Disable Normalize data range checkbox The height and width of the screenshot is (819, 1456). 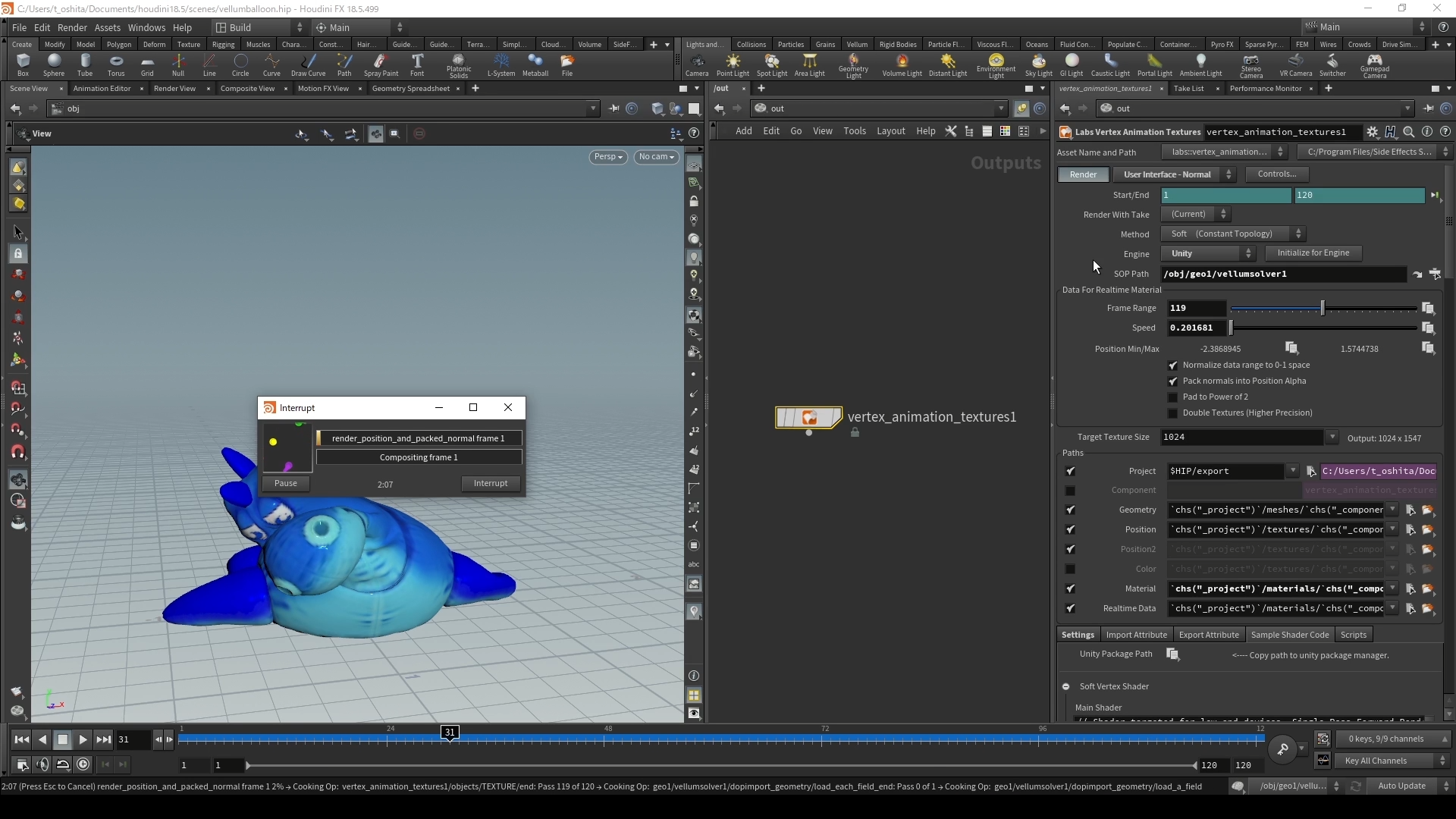pyautogui.click(x=1173, y=366)
